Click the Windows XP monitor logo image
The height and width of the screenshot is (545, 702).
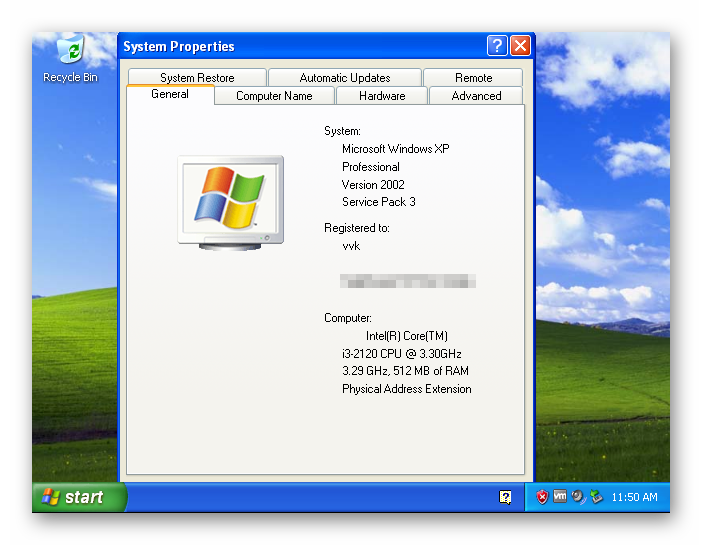(x=231, y=203)
